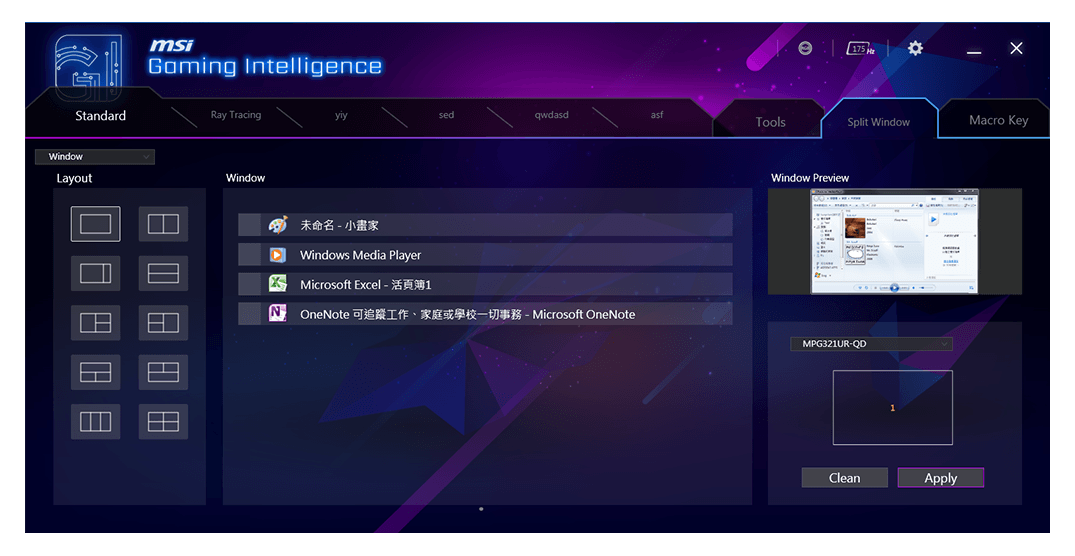The image size is (1075, 556).
Task: Select the Ray Tracing profile tab
Action: pos(235,115)
